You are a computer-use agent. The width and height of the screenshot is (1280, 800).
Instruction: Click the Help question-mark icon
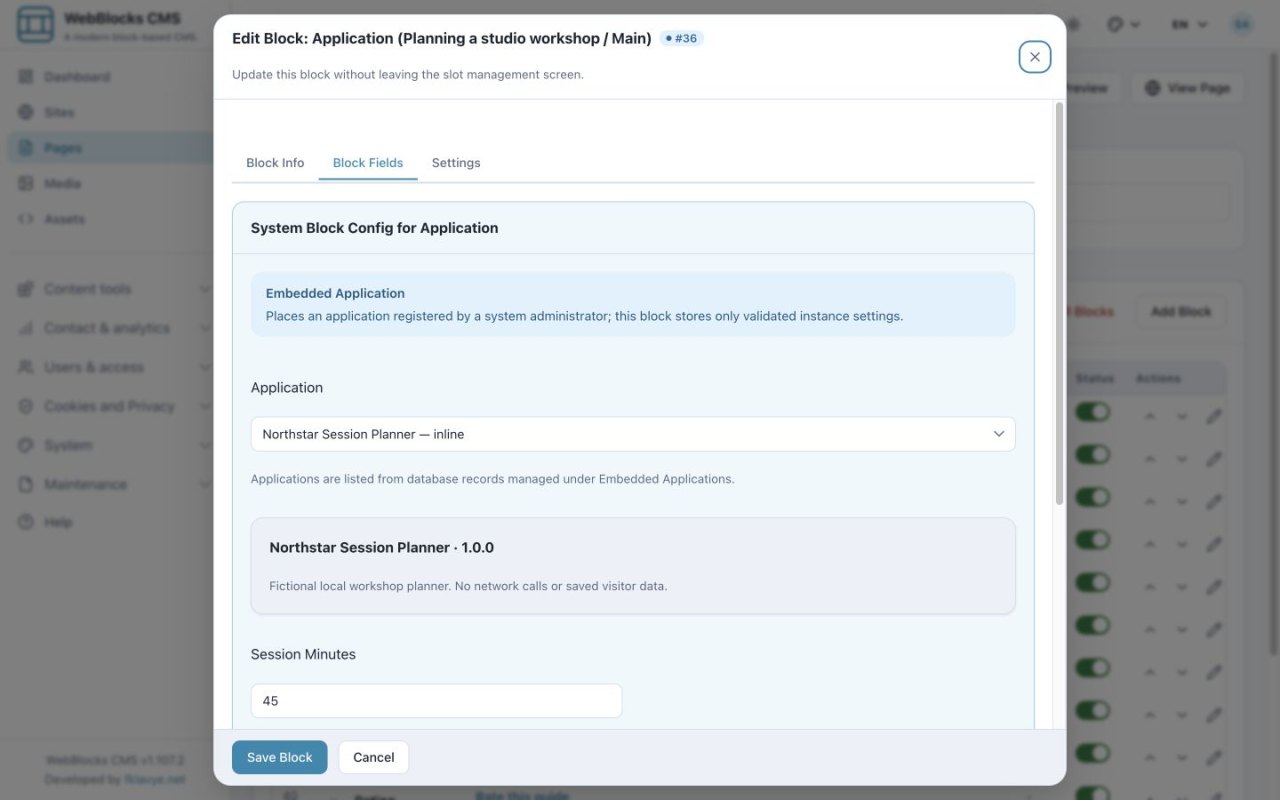tap(26, 522)
